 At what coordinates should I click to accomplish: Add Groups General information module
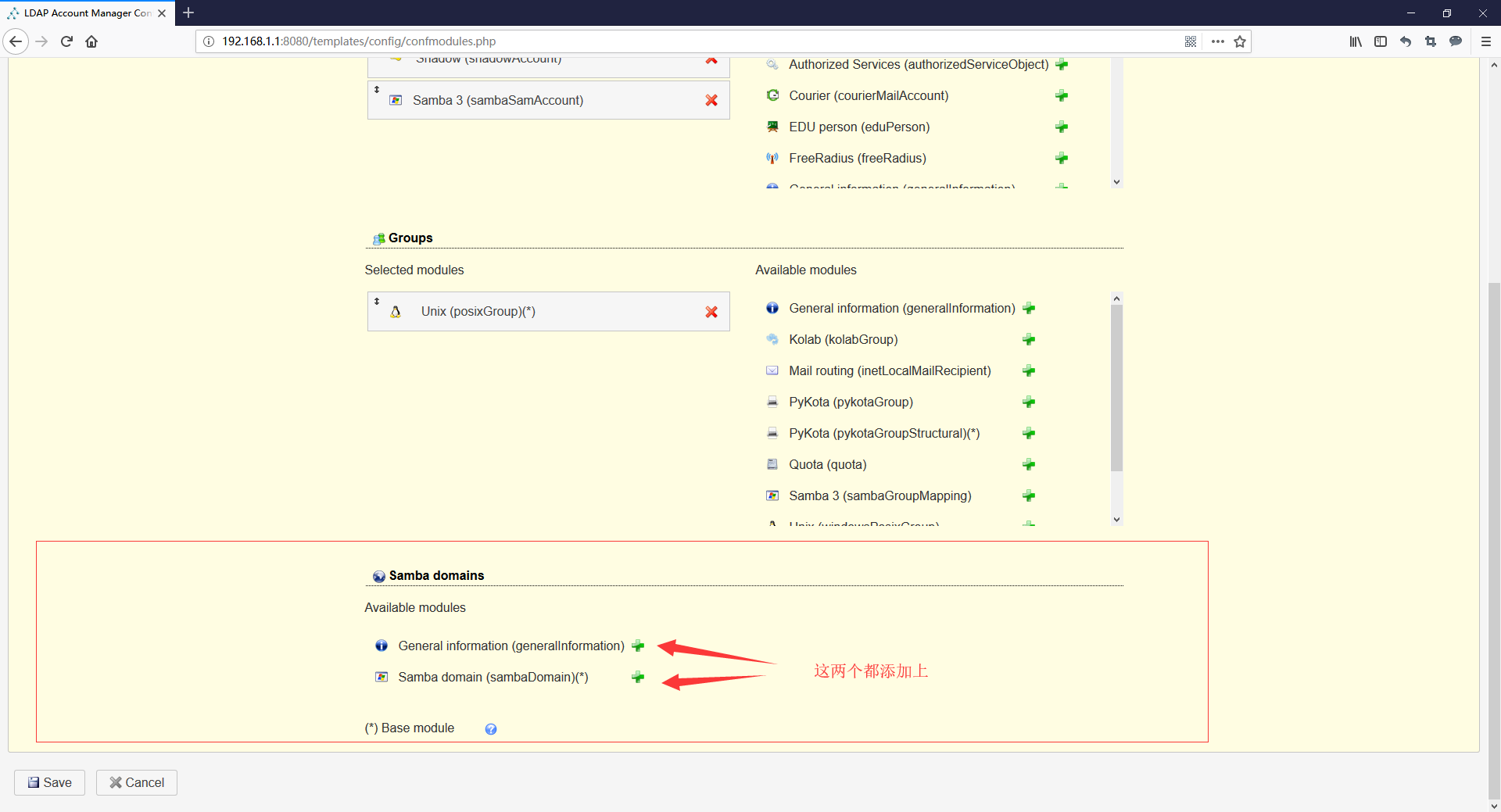coord(1029,309)
